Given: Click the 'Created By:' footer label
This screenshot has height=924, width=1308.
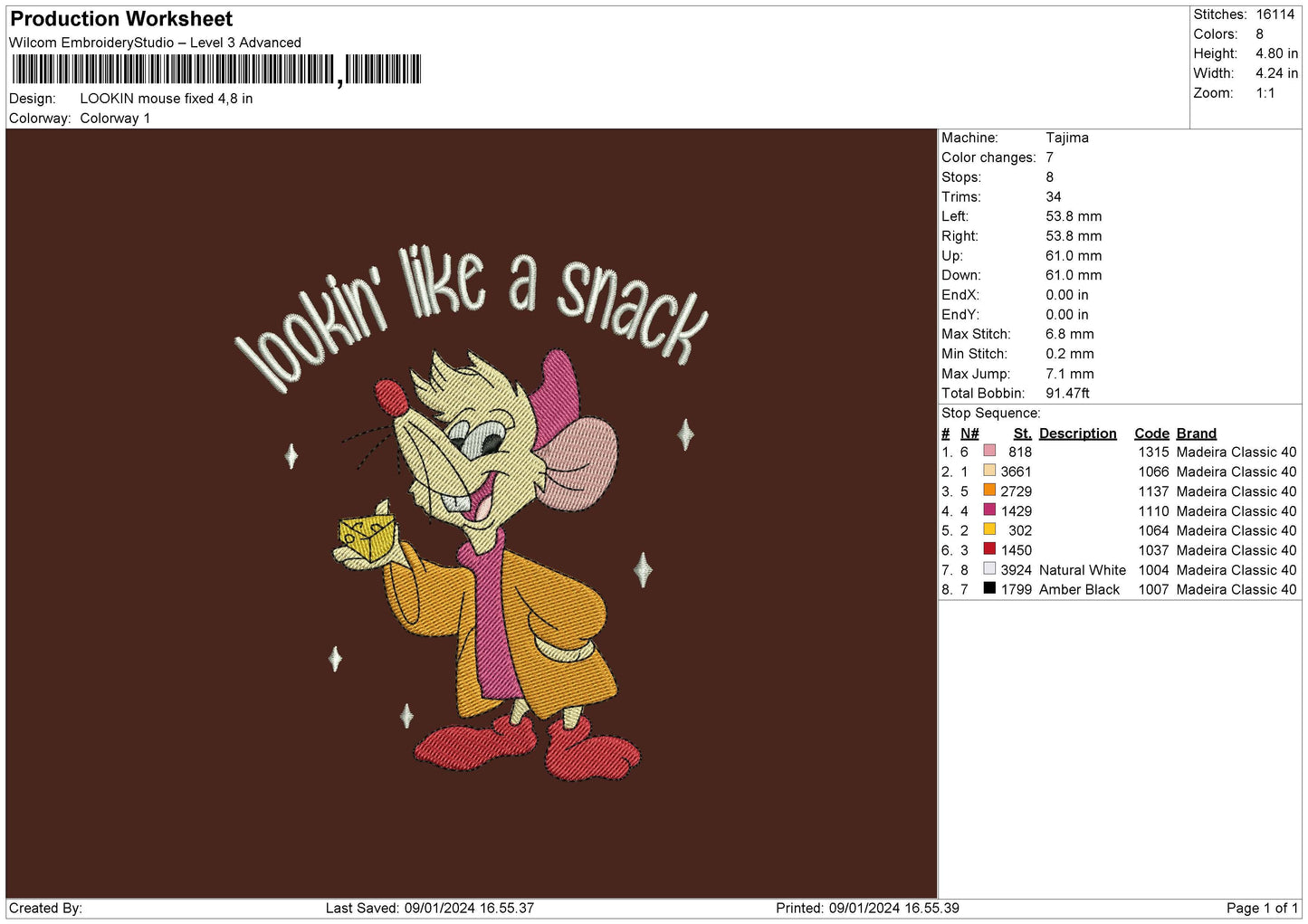Looking at the screenshot, I should 45,908.
